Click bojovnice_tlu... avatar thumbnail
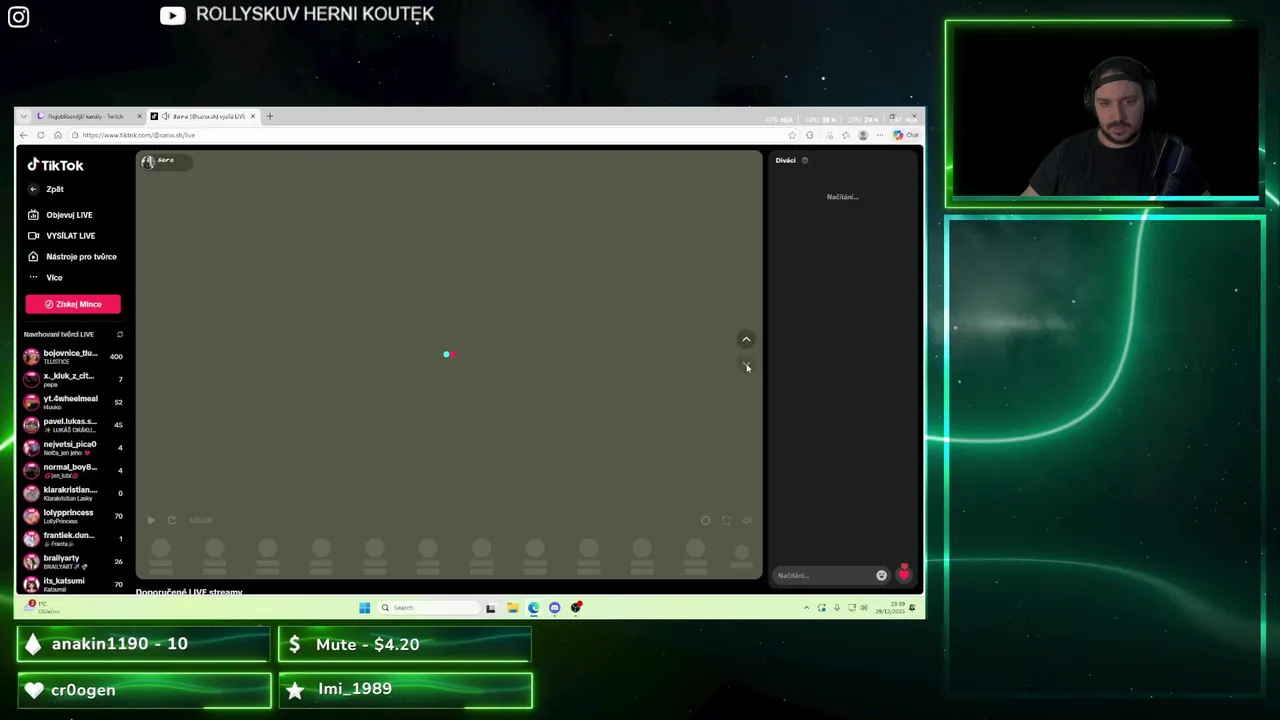Image resolution: width=1280 pixels, height=720 pixels. [32, 356]
